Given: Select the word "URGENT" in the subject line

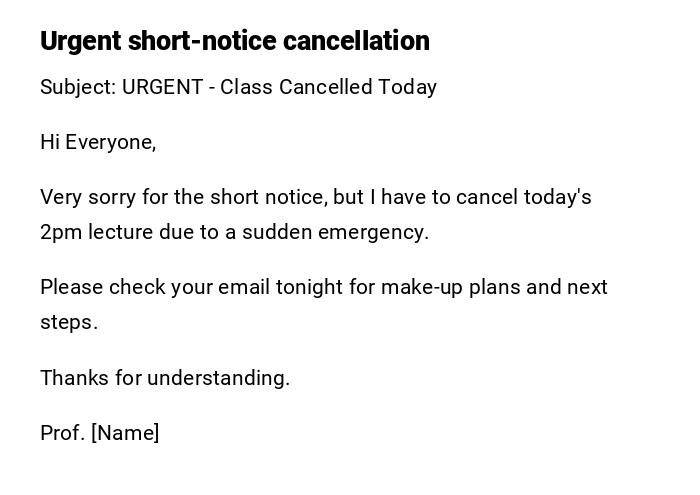Looking at the screenshot, I should [163, 87].
